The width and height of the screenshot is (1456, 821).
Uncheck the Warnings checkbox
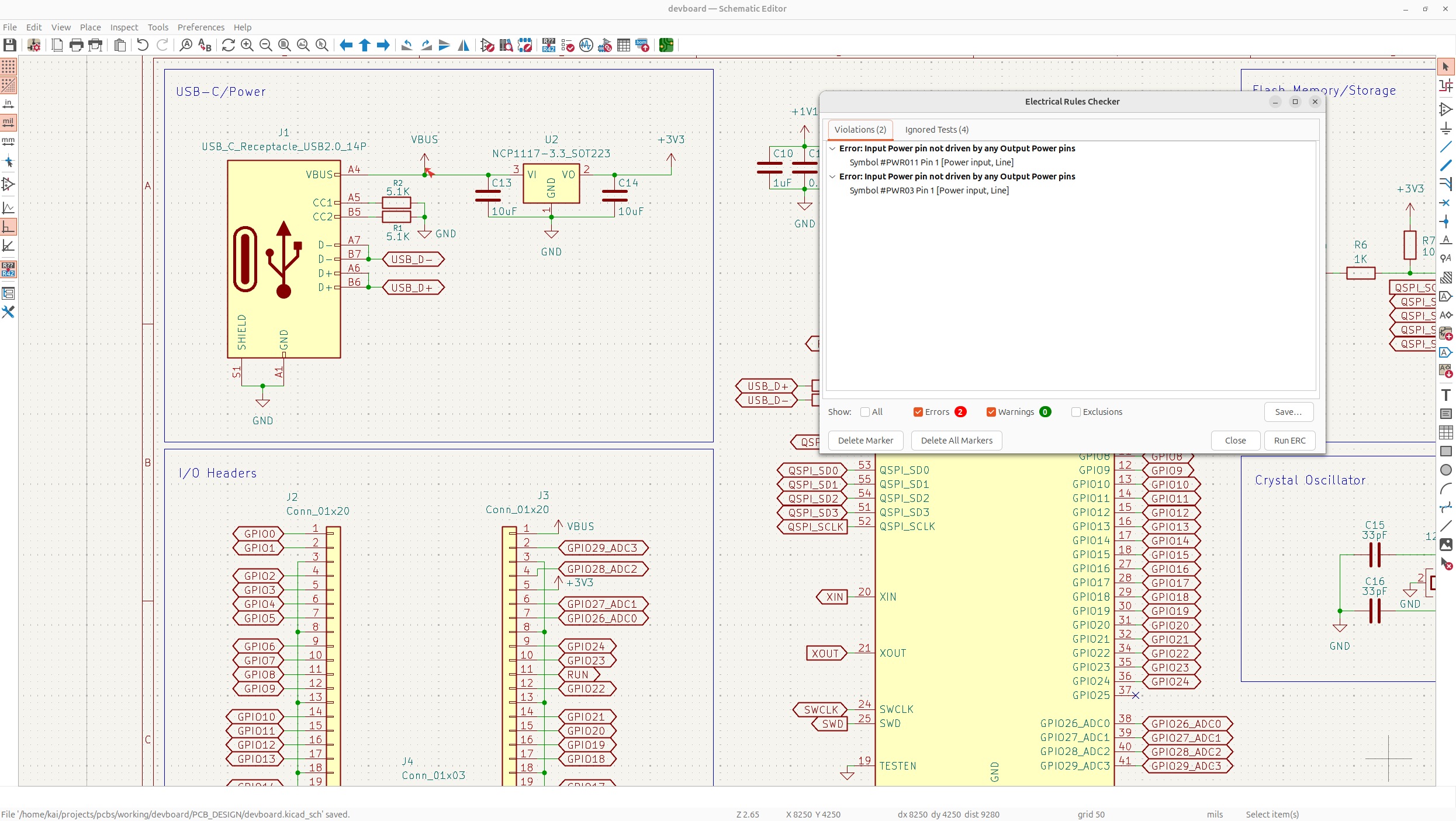(991, 412)
